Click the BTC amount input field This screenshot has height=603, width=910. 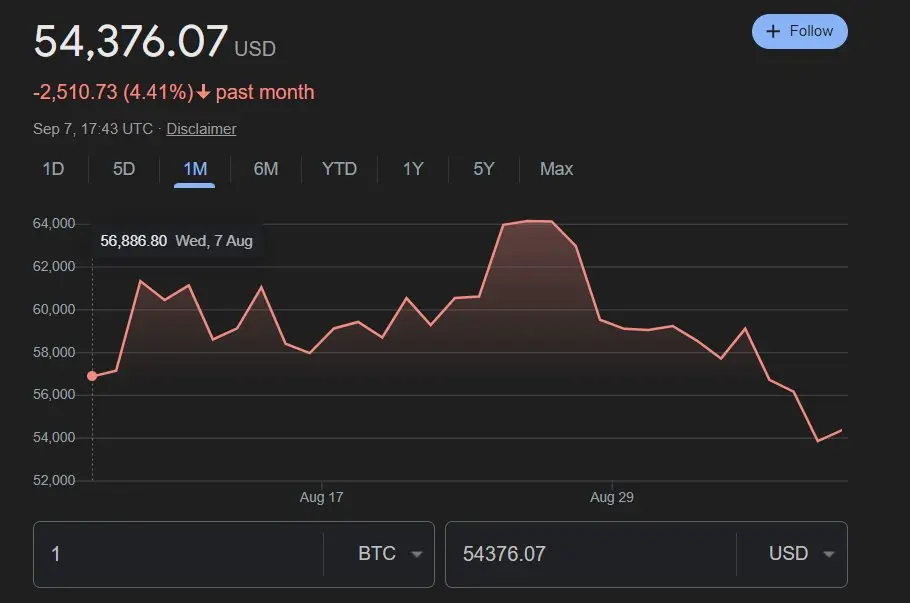[x=178, y=554]
